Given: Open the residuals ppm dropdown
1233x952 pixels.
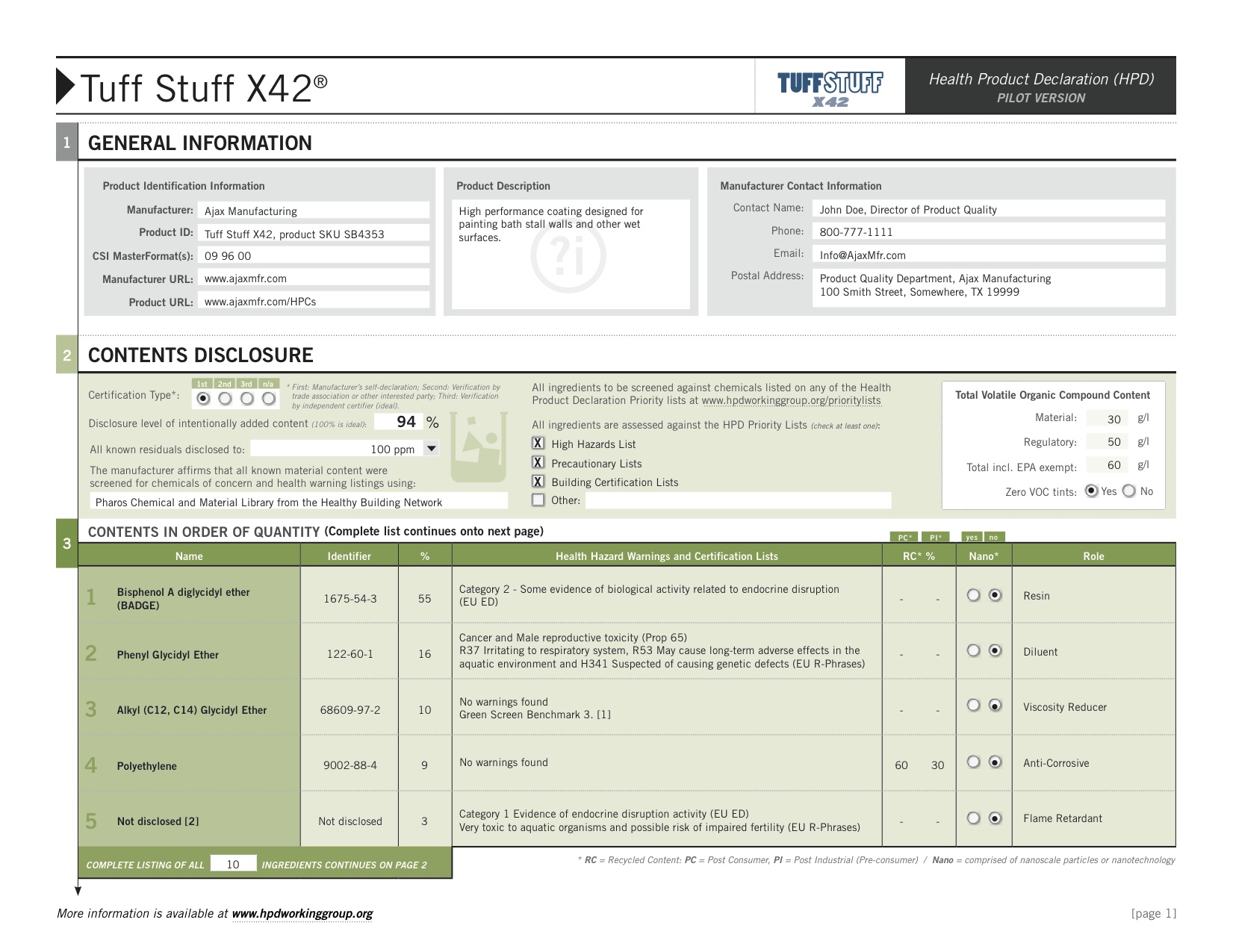Looking at the screenshot, I should [x=431, y=448].
